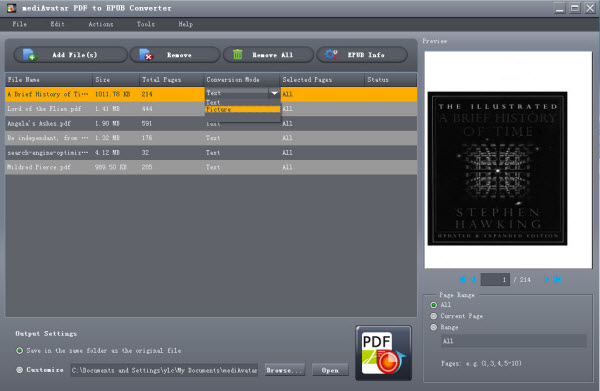Click the 1.41 MB size cell
Viewport: 600px width, 391px height.
[108, 109]
